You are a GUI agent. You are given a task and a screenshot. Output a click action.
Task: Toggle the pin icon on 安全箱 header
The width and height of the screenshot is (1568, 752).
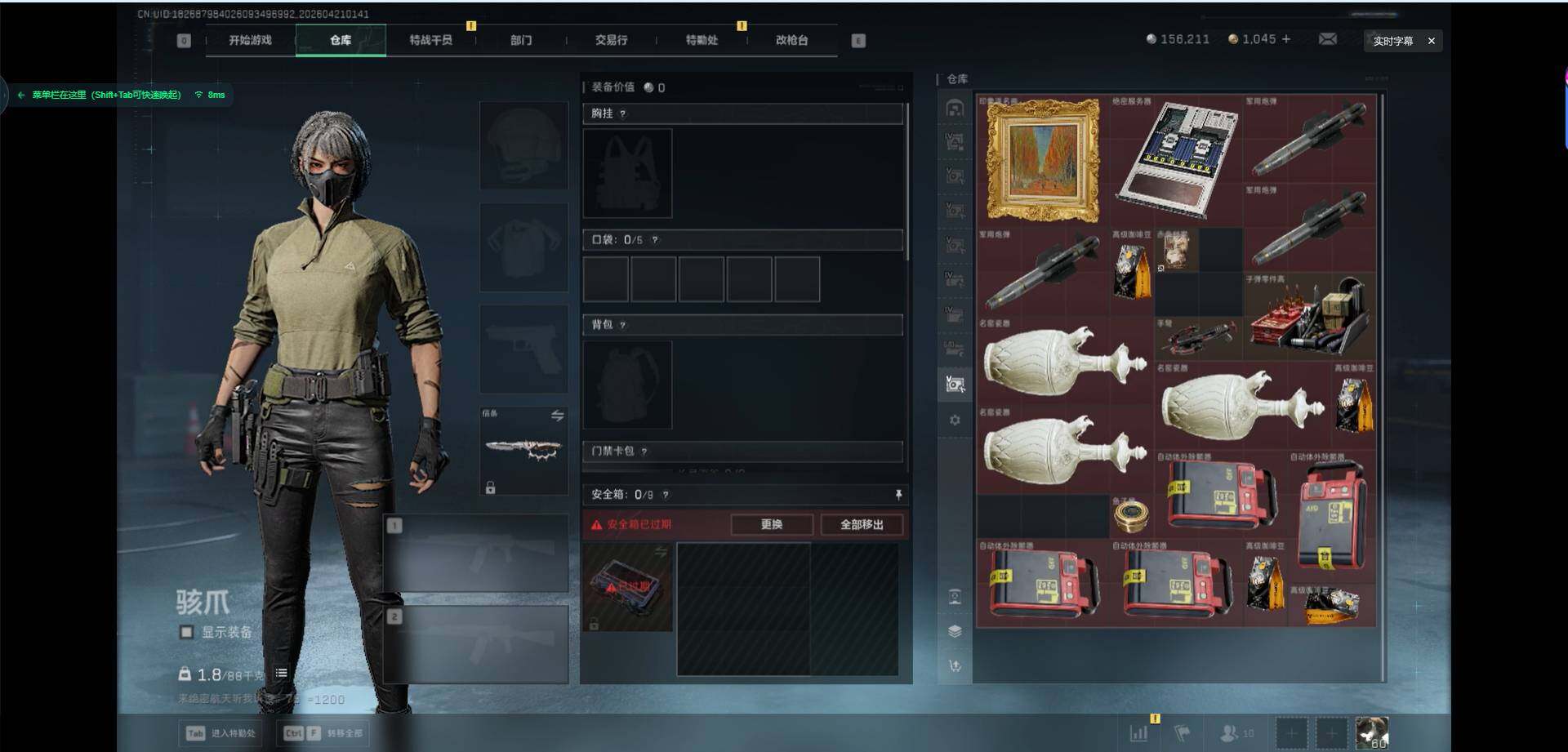tap(898, 495)
